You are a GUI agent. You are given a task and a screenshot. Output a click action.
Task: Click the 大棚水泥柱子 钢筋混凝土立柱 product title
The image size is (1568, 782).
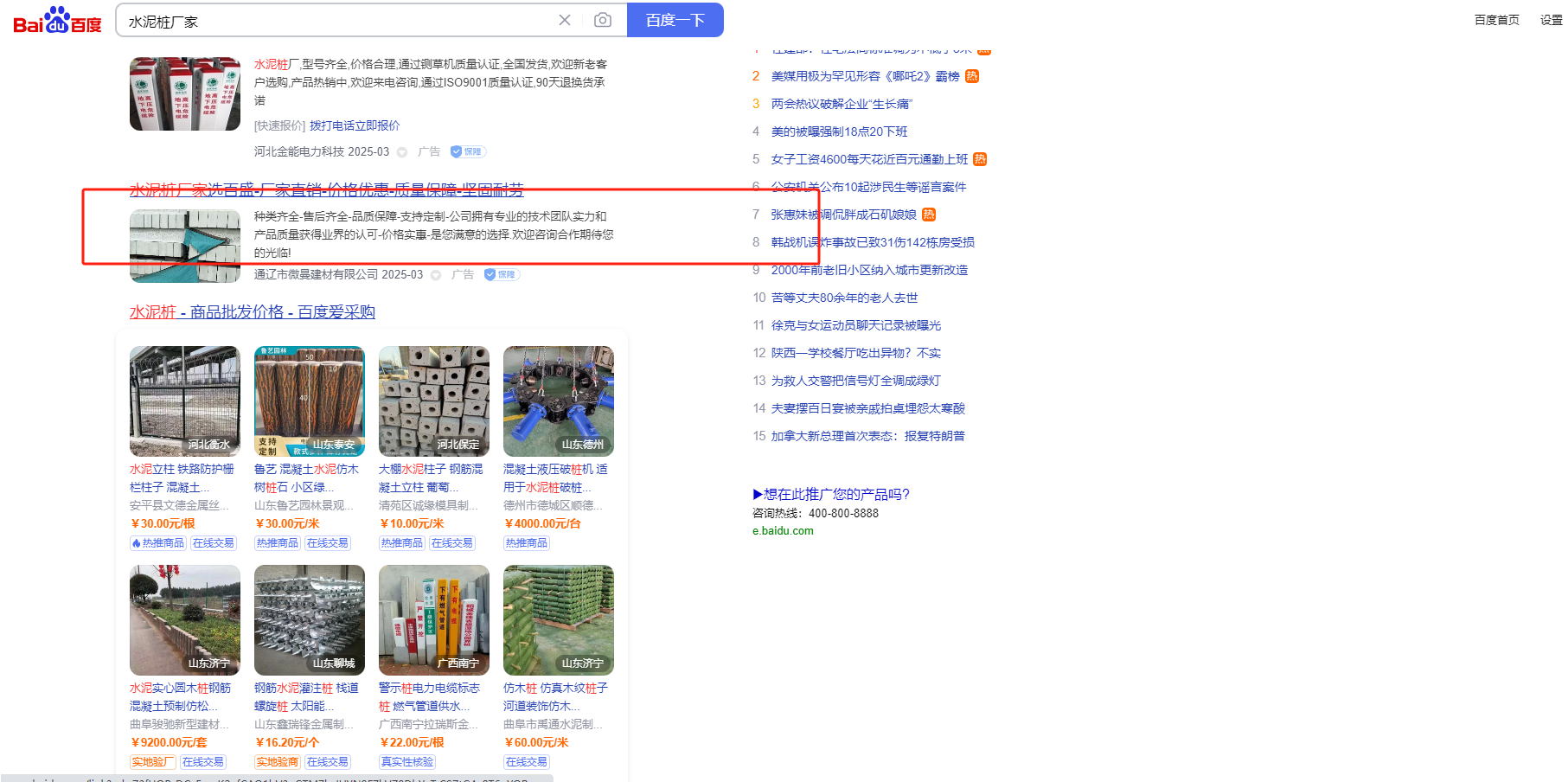point(432,478)
